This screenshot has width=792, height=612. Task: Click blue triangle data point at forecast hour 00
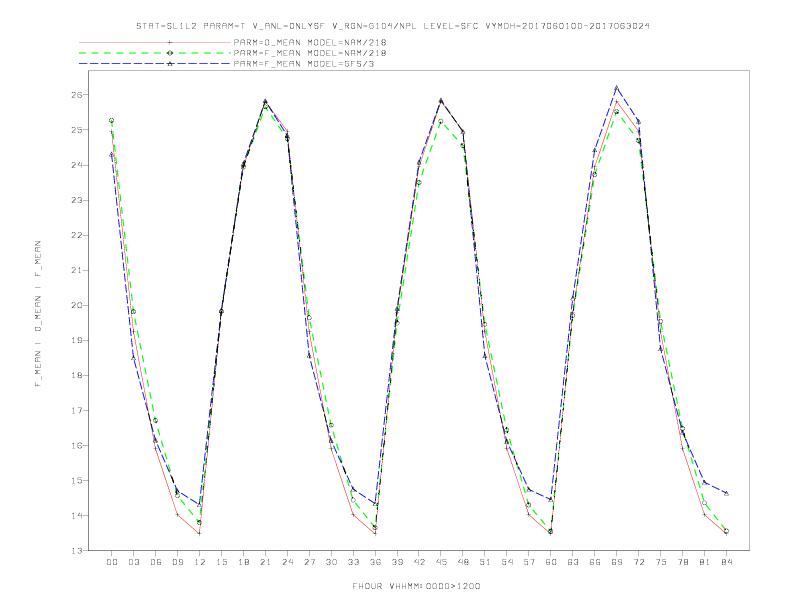point(112,155)
